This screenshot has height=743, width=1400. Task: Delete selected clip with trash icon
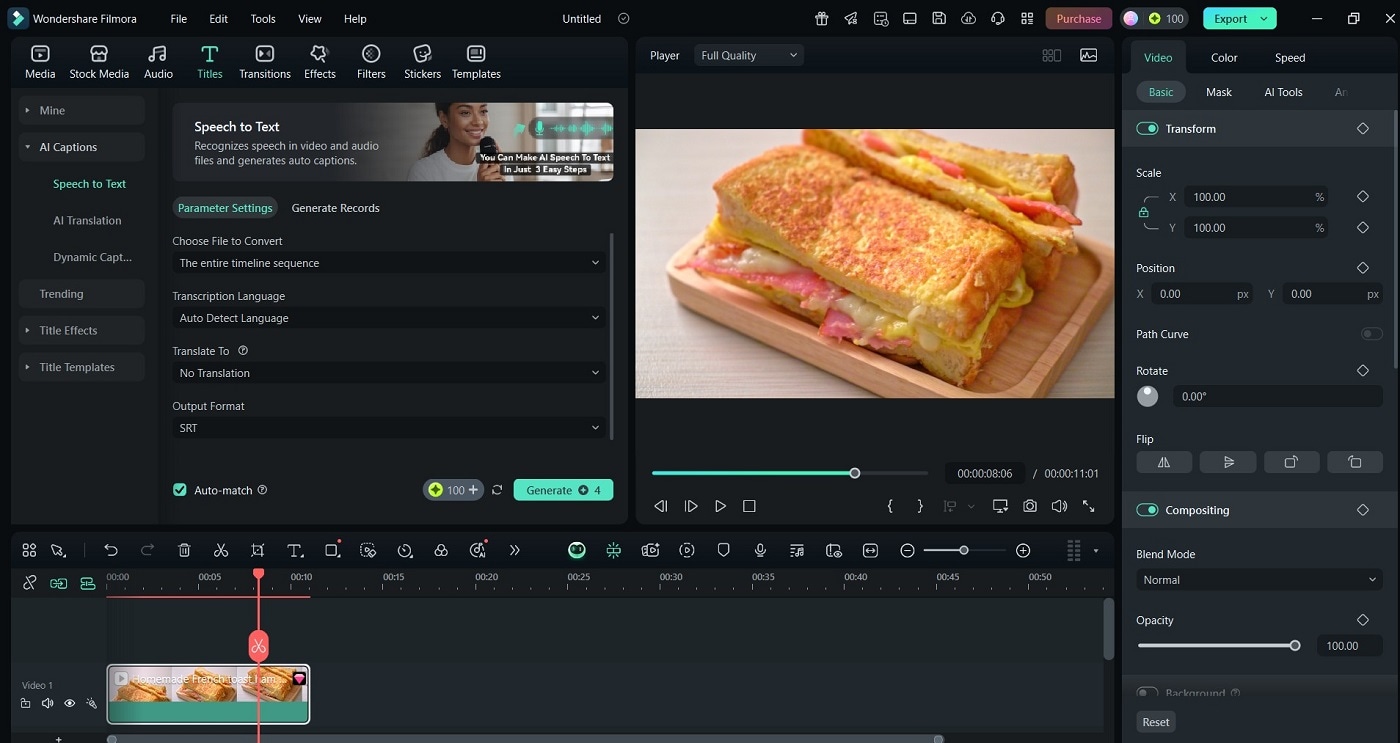click(x=184, y=550)
